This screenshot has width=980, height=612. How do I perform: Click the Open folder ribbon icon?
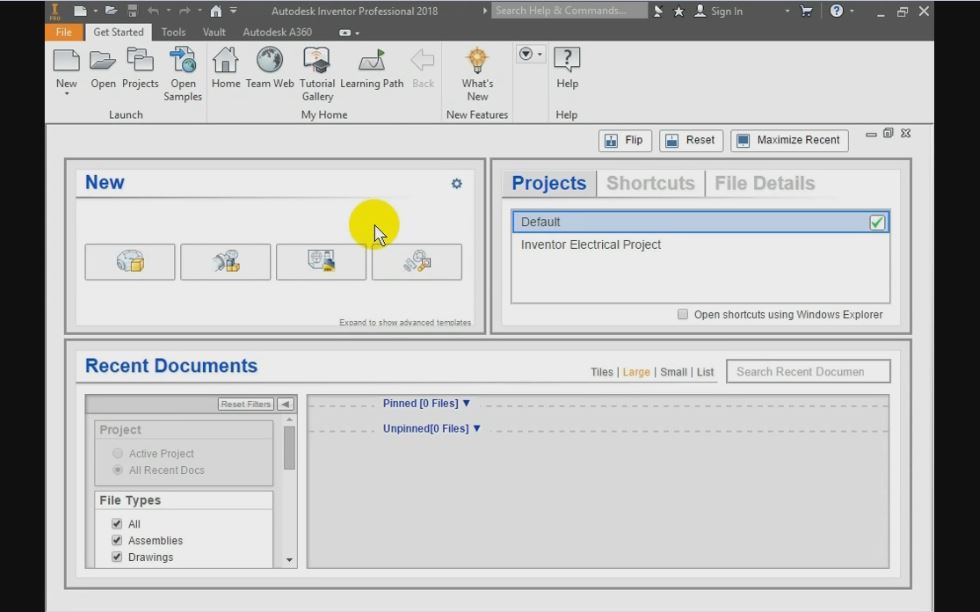(102, 61)
